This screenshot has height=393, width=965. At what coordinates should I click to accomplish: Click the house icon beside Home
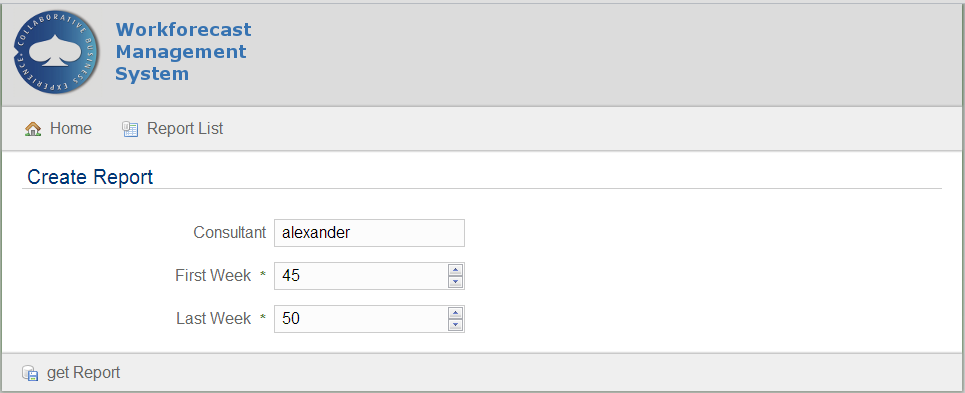pyautogui.click(x=33, y=129)
